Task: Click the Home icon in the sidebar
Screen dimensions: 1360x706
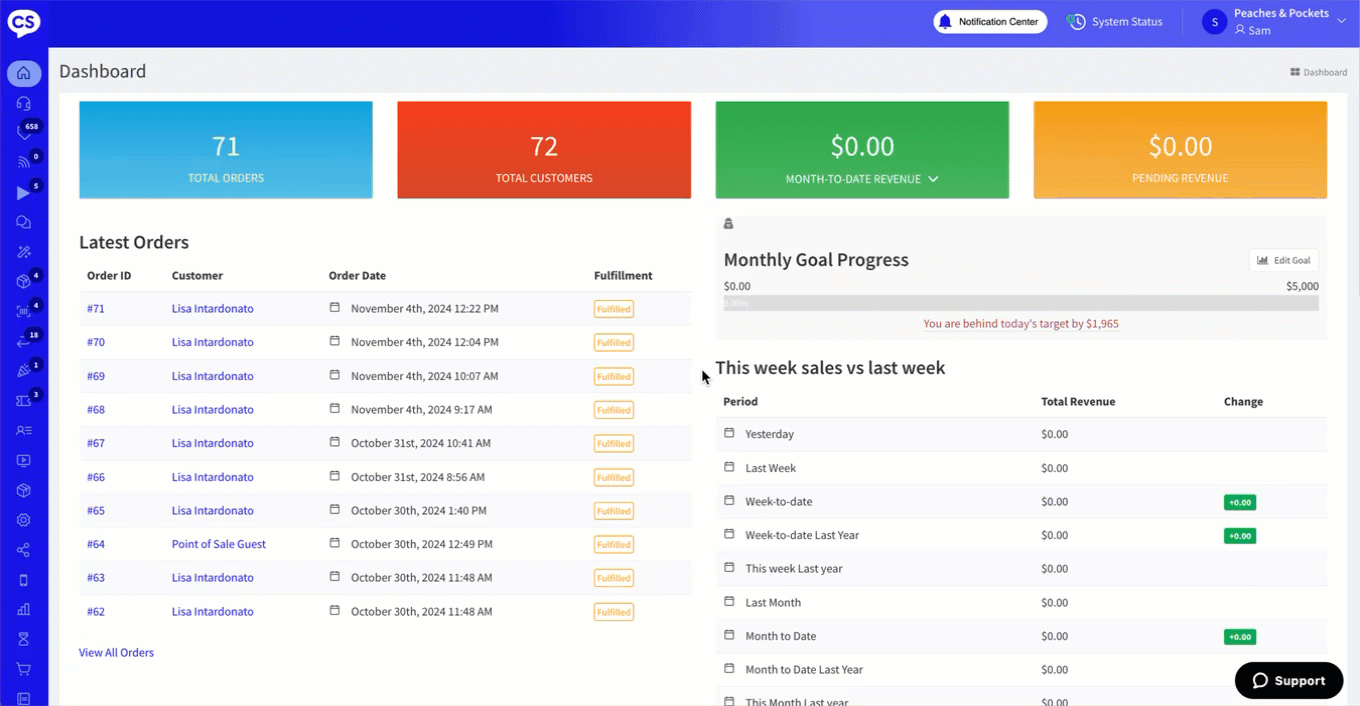Action: [x=24, y=73]
